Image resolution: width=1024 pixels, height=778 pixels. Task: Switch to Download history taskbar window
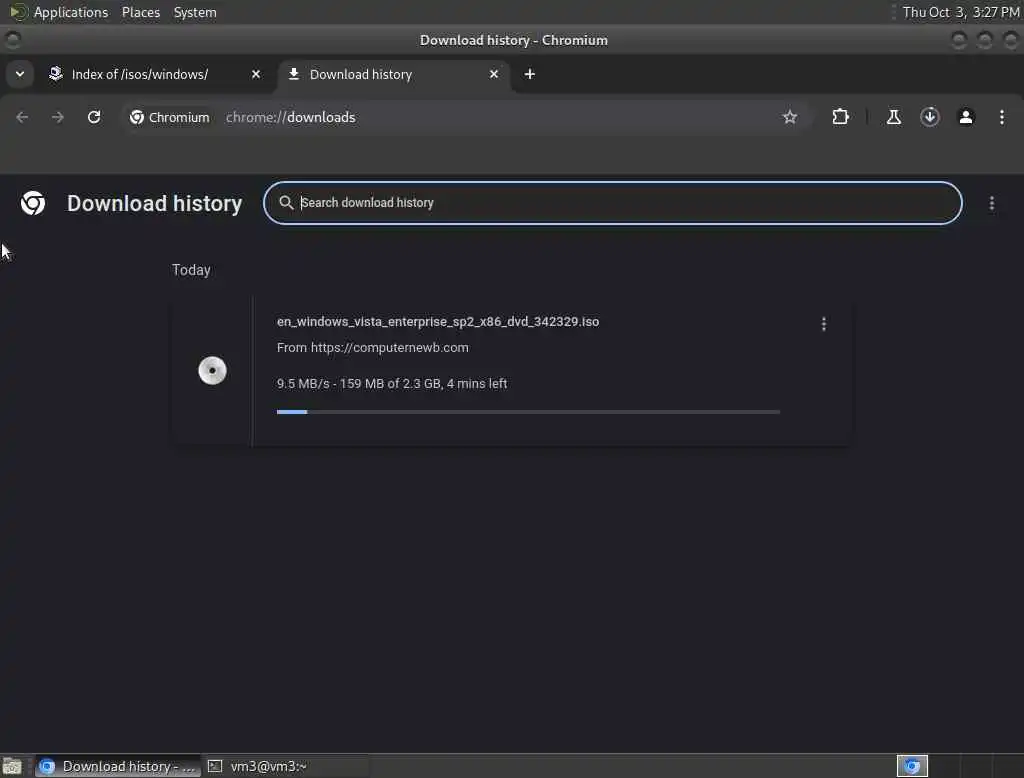coord(118,766)
